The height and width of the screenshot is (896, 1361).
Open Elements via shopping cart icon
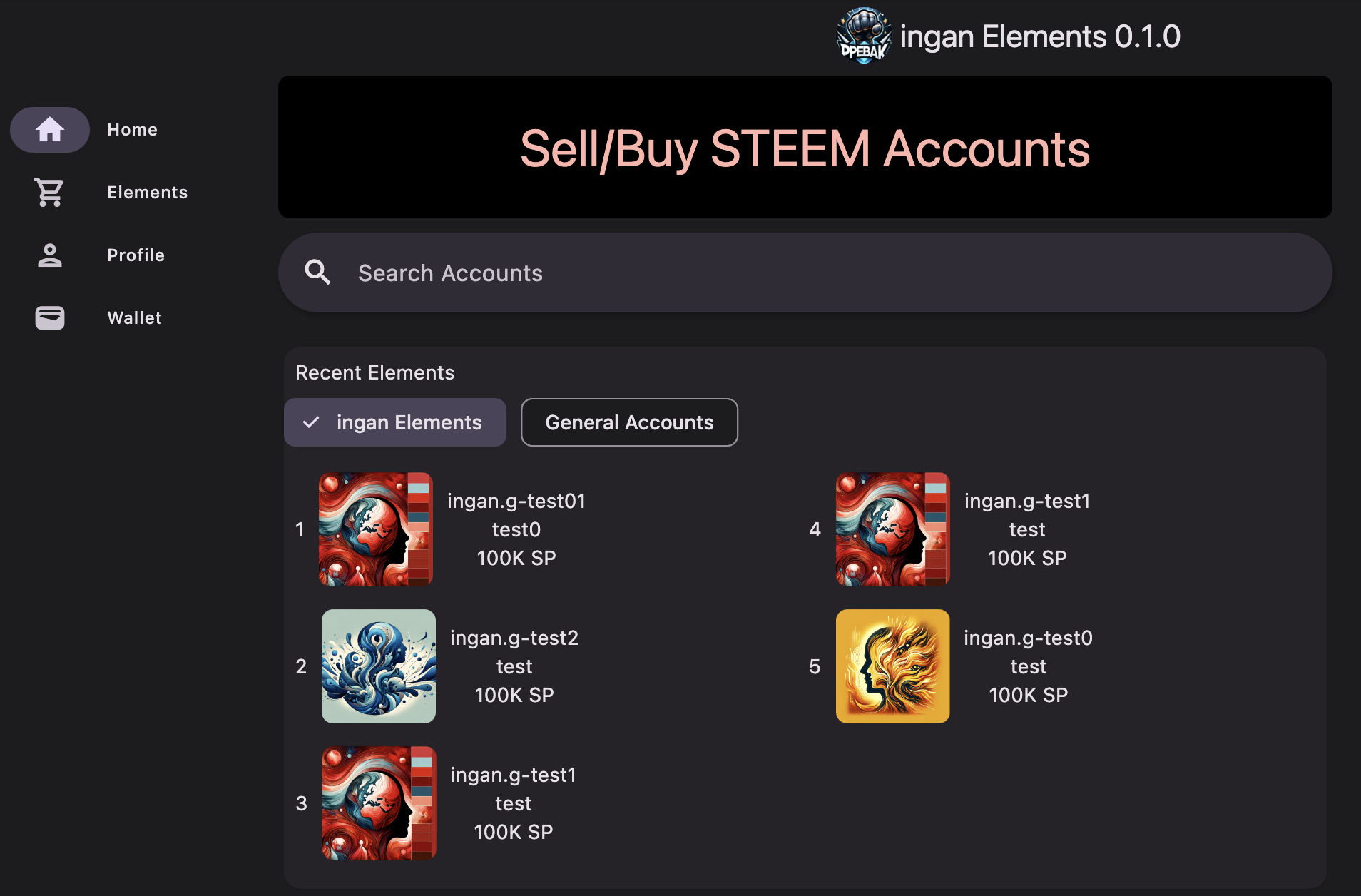point(50,193)
